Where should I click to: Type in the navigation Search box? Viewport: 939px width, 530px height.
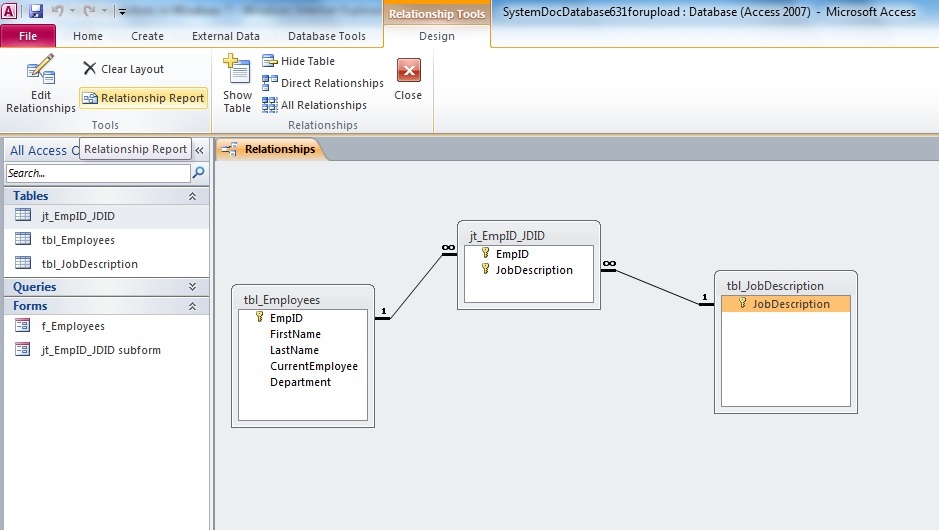tap(96, 173)
